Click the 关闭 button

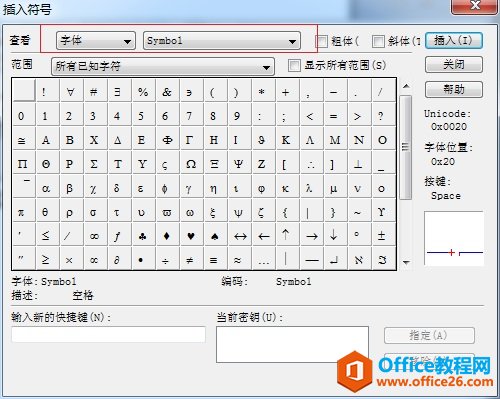(x=454, y=64)
